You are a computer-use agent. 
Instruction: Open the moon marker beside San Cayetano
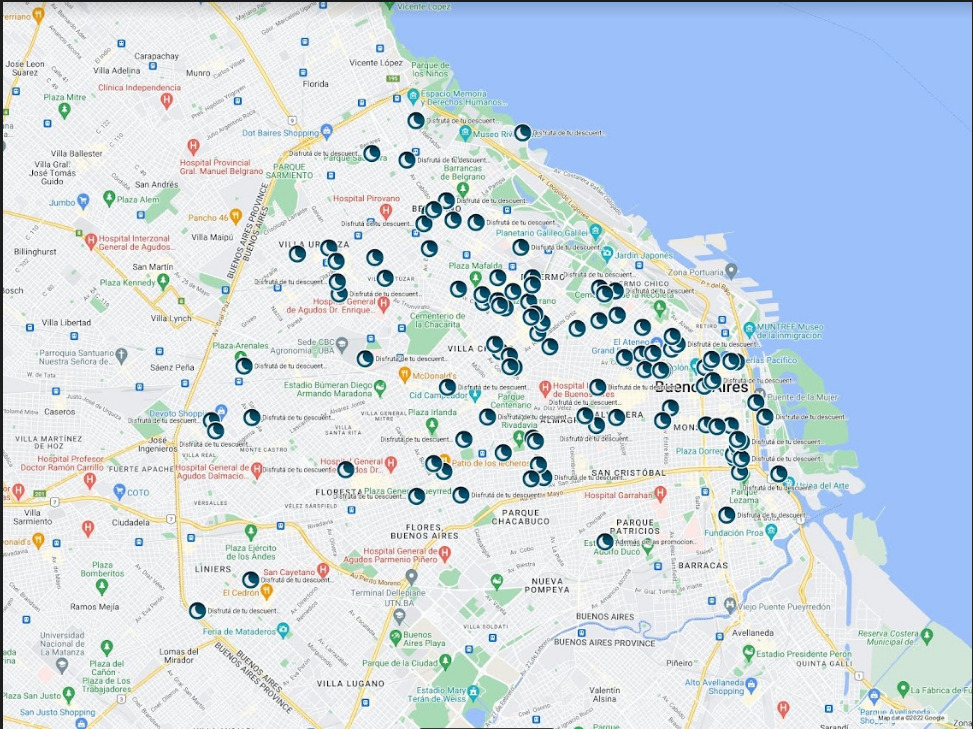250,579
